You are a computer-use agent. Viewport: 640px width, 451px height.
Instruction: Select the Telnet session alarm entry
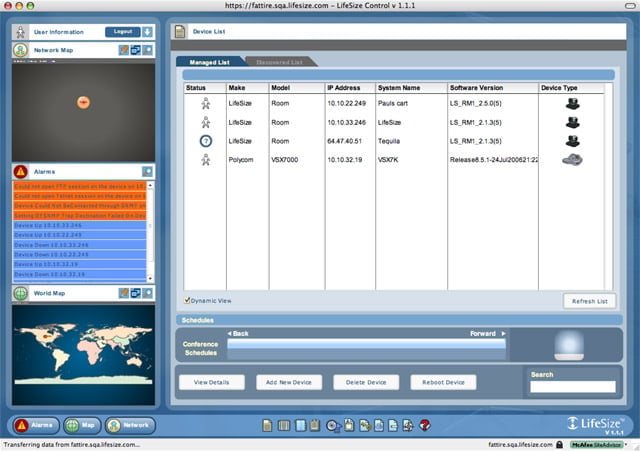click(x=80, y=196)
